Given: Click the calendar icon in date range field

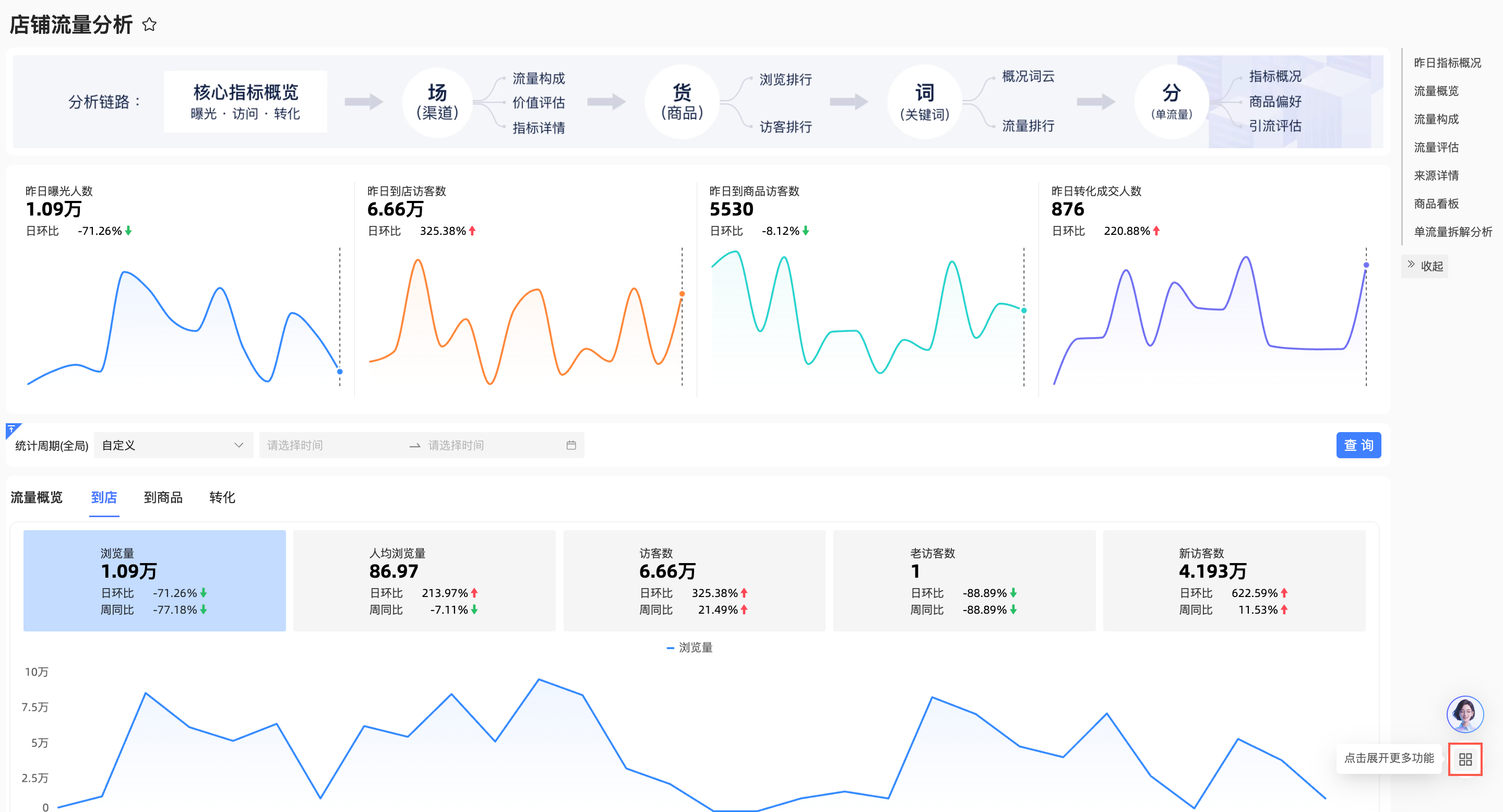Looking at the screenshot, I should [x=570, y=445].
